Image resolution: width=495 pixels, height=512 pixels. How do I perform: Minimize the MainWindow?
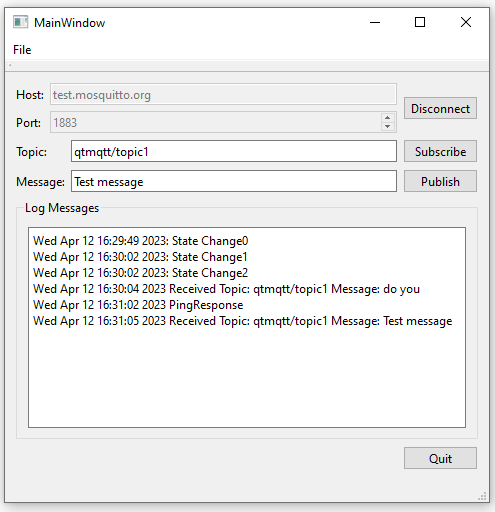coord(375,22)
